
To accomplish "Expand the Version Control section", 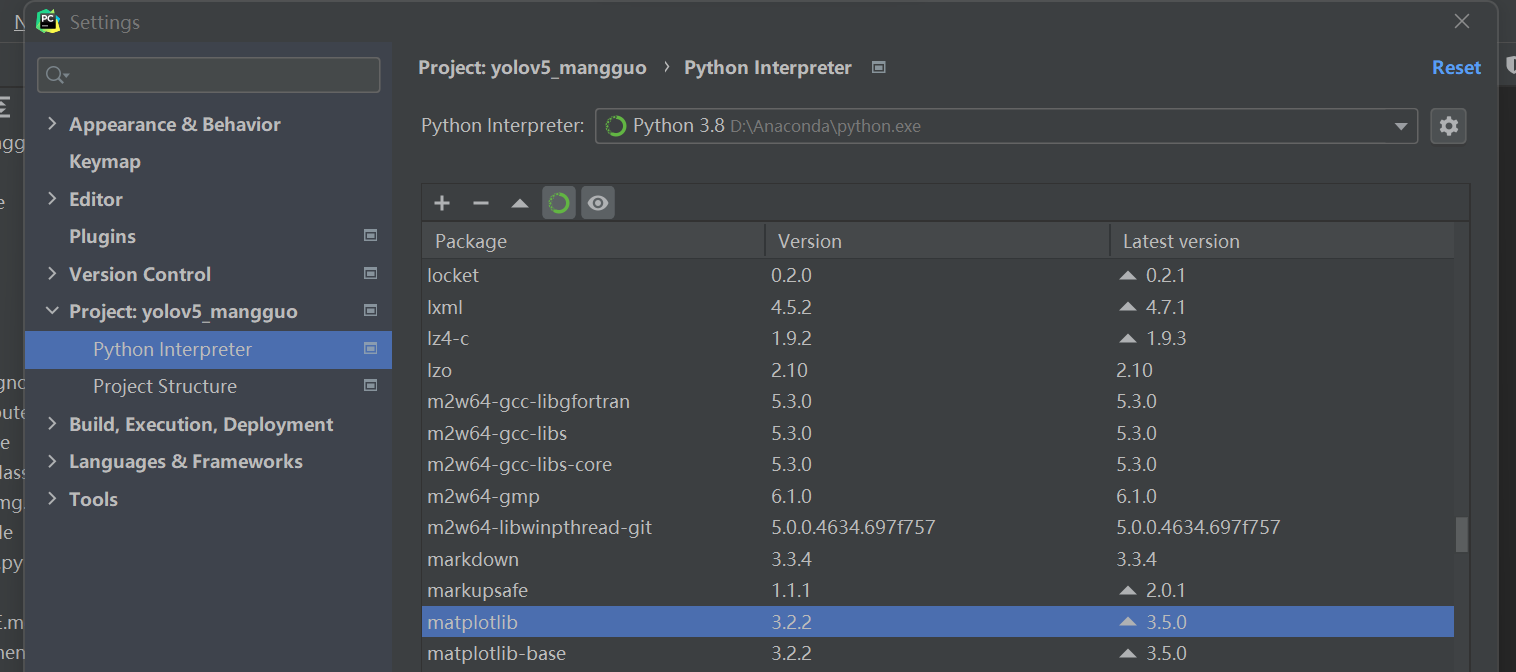I will [x=52, y=274].
